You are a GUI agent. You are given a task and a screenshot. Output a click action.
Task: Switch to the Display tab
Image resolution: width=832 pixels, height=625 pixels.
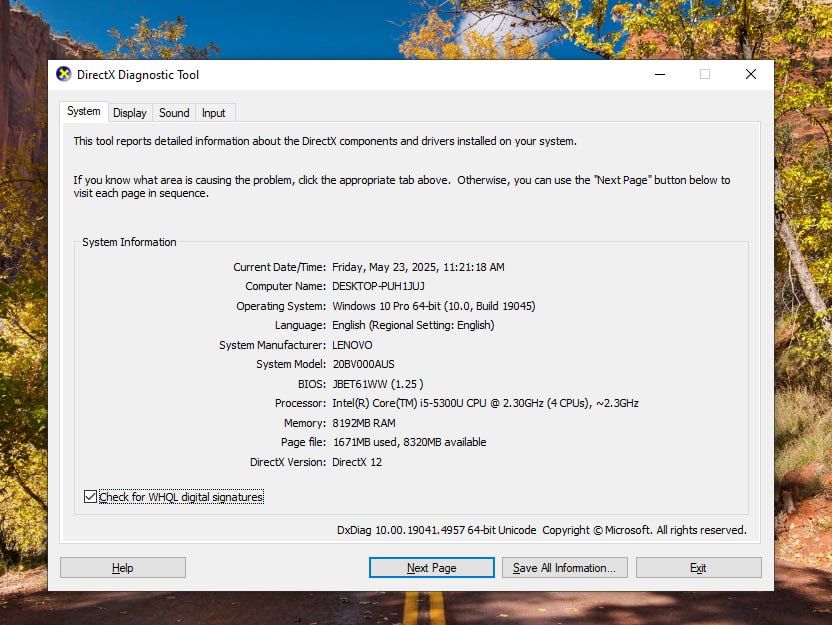tap(130, 113)
